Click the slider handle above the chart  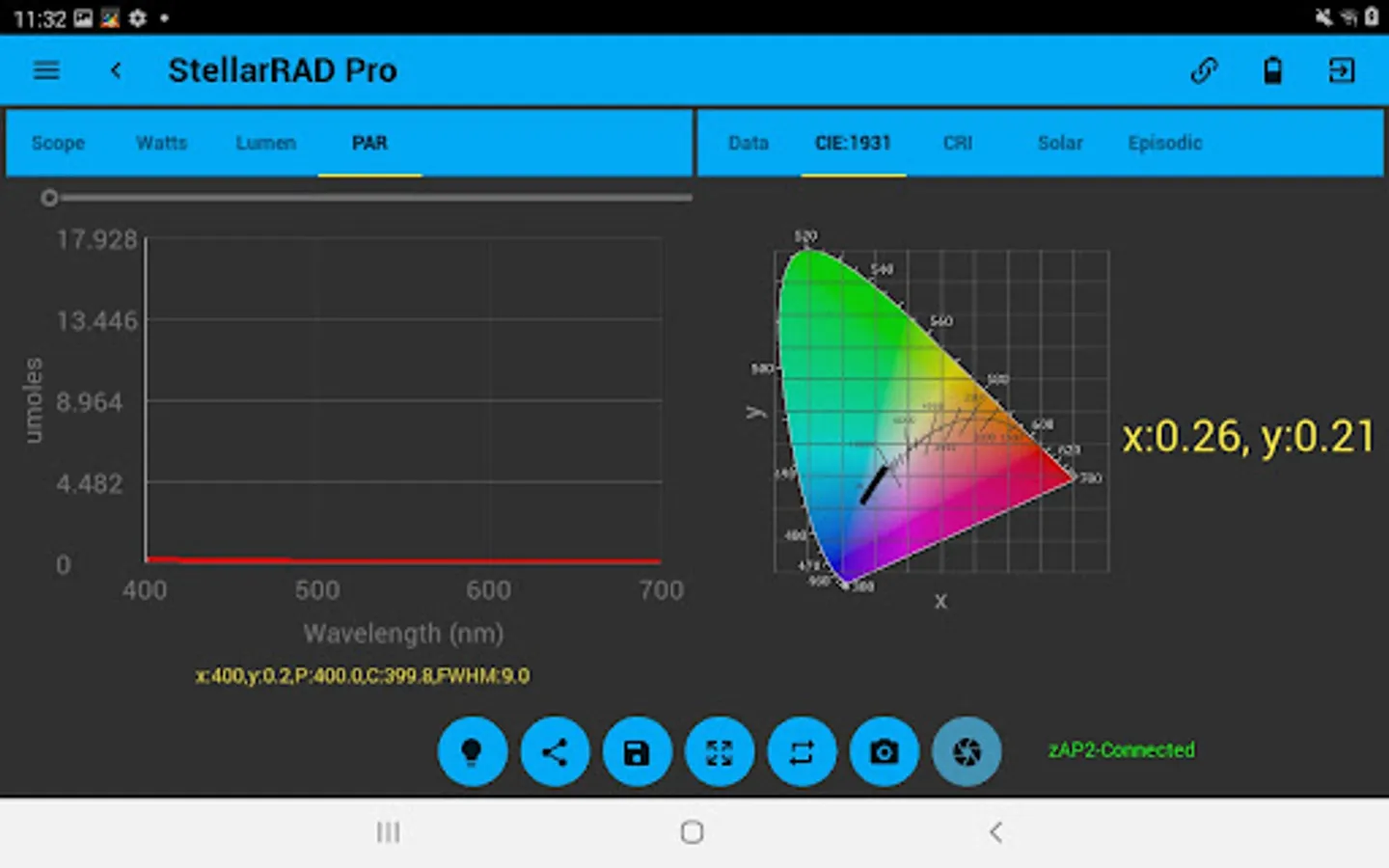(49, 198)
